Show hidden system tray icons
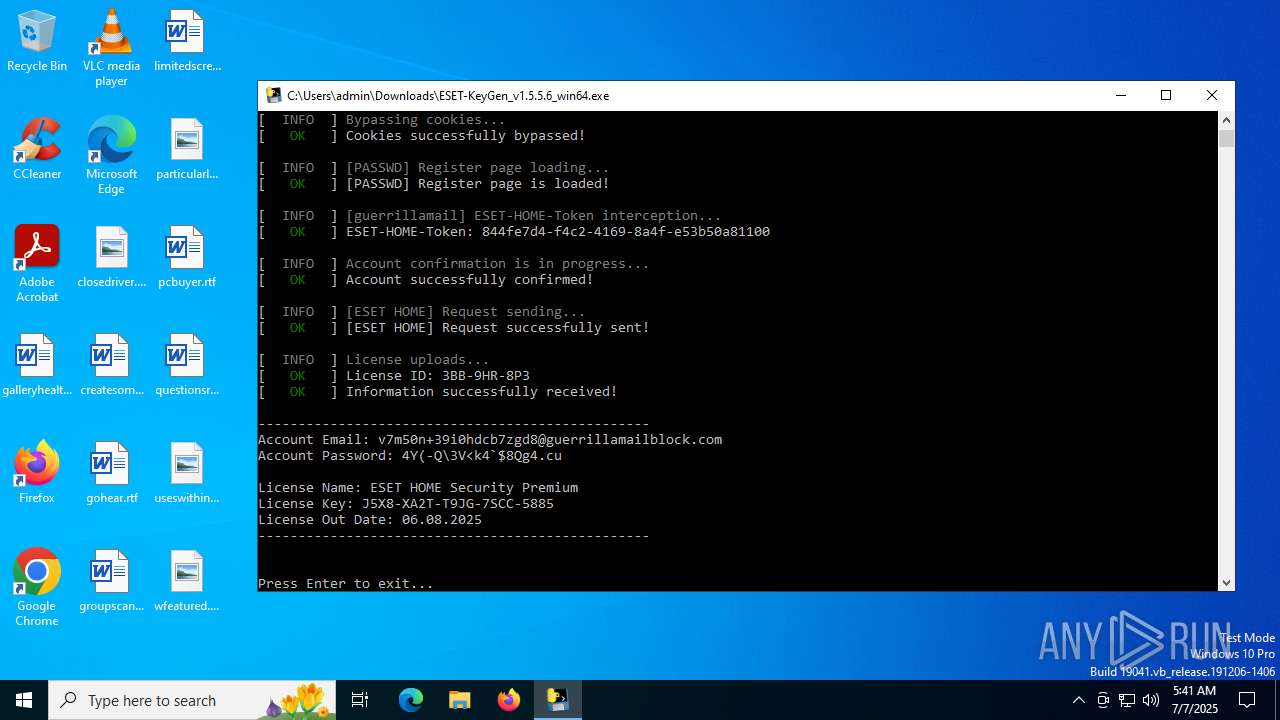This screenshot has height=720, width=1280. [1078, 700]
